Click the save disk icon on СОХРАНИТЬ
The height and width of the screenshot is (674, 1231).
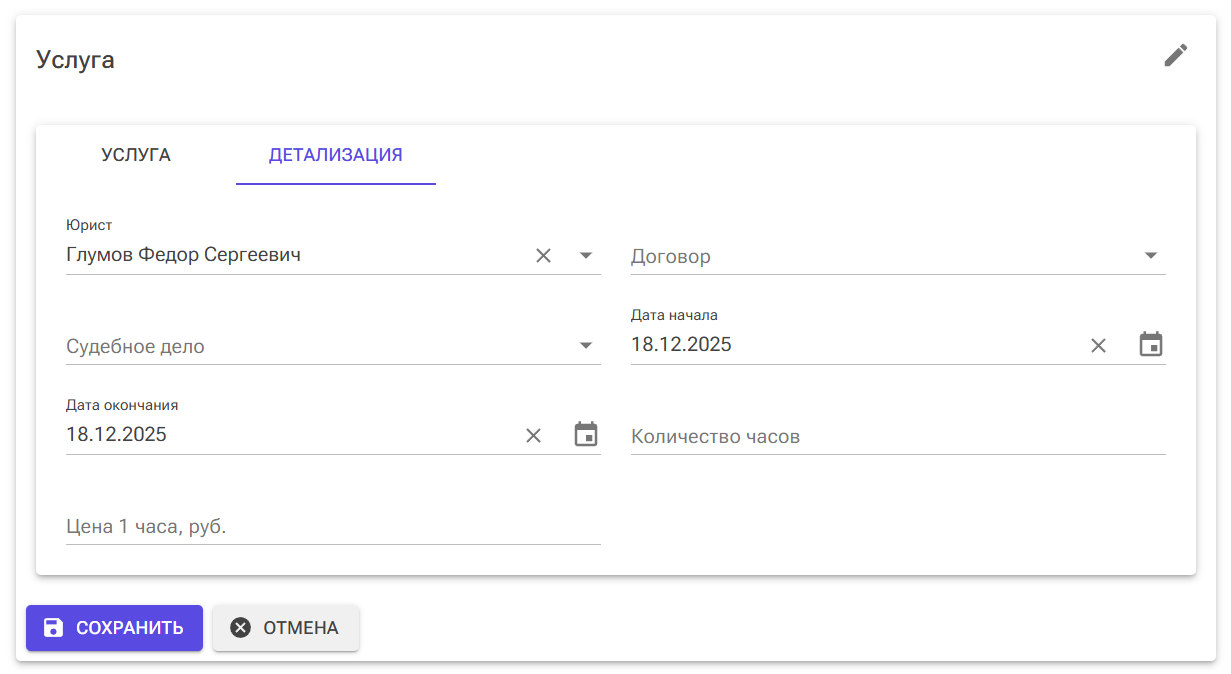(x=53, y=627)
